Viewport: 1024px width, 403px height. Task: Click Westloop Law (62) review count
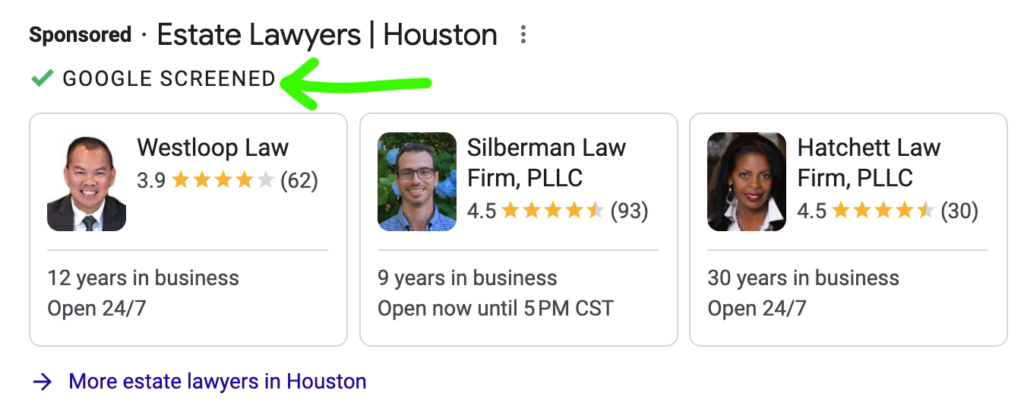tap(299, 180)
